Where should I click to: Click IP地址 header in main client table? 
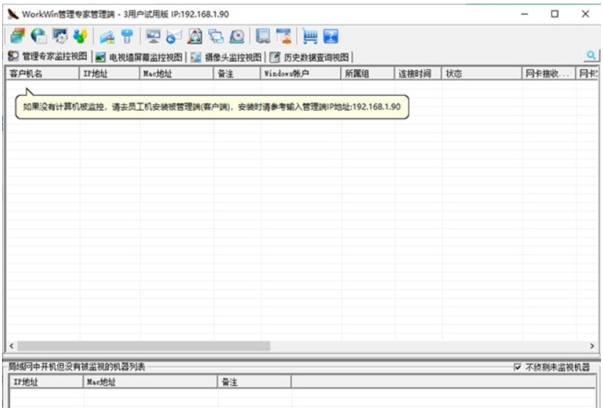pyautogui.click(x=109, y=73)
